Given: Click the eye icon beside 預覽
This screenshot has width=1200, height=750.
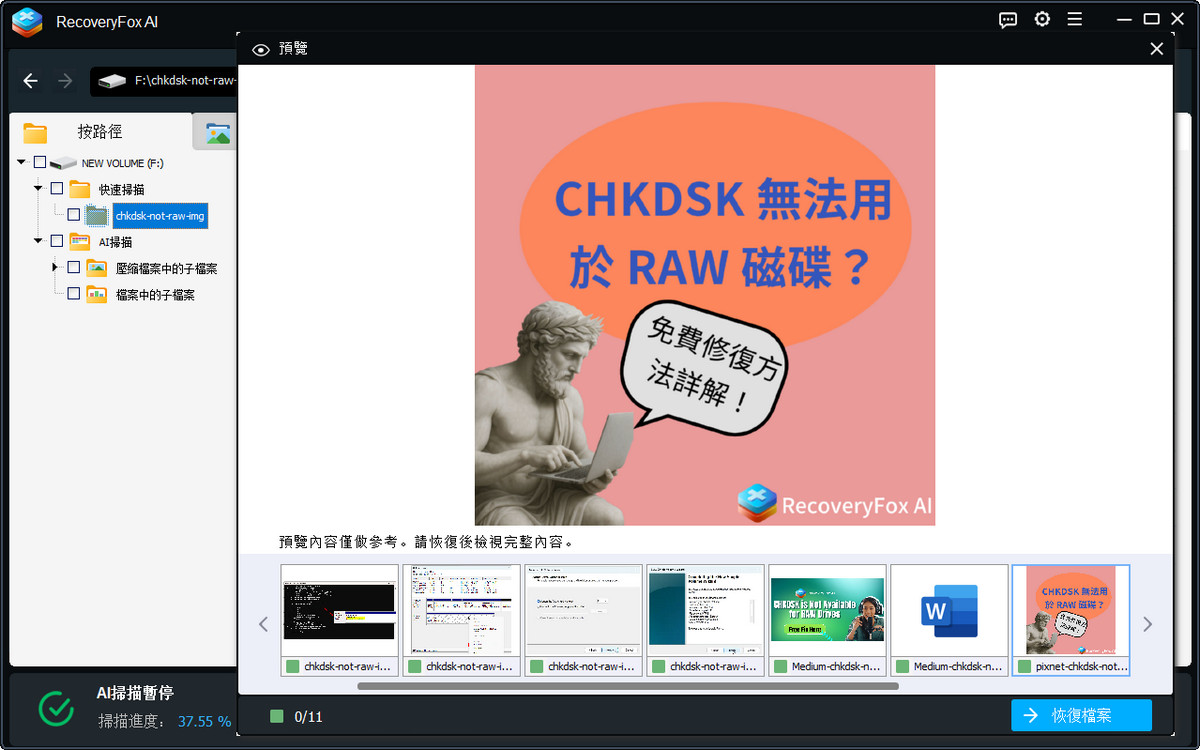Looking at the screenshot, I should point(261,49).
